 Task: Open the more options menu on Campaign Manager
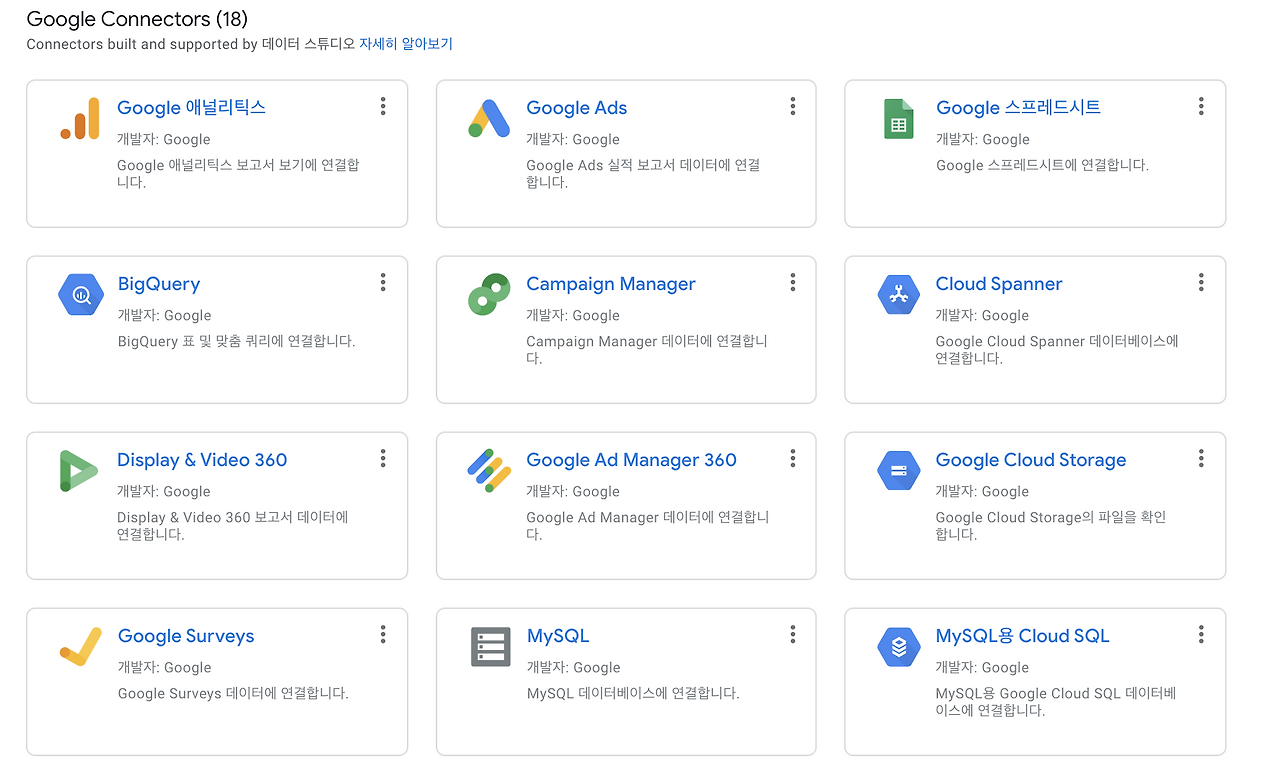pyautogui.click(x=793, y=282)
